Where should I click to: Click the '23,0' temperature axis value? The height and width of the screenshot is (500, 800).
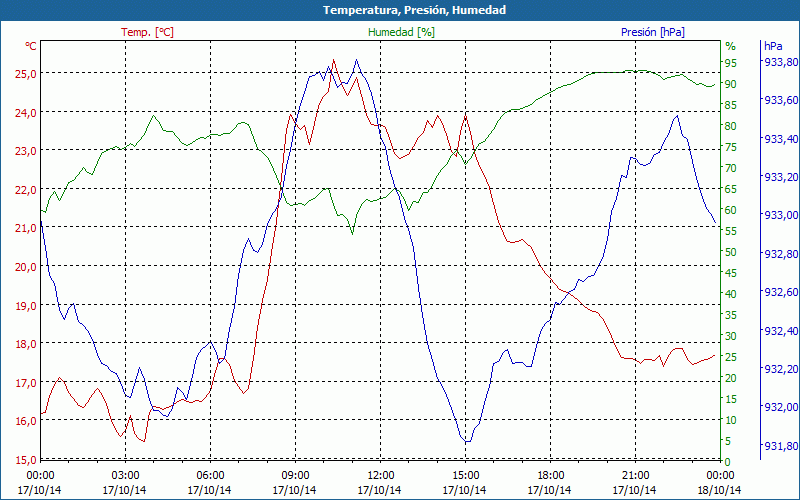26,151
